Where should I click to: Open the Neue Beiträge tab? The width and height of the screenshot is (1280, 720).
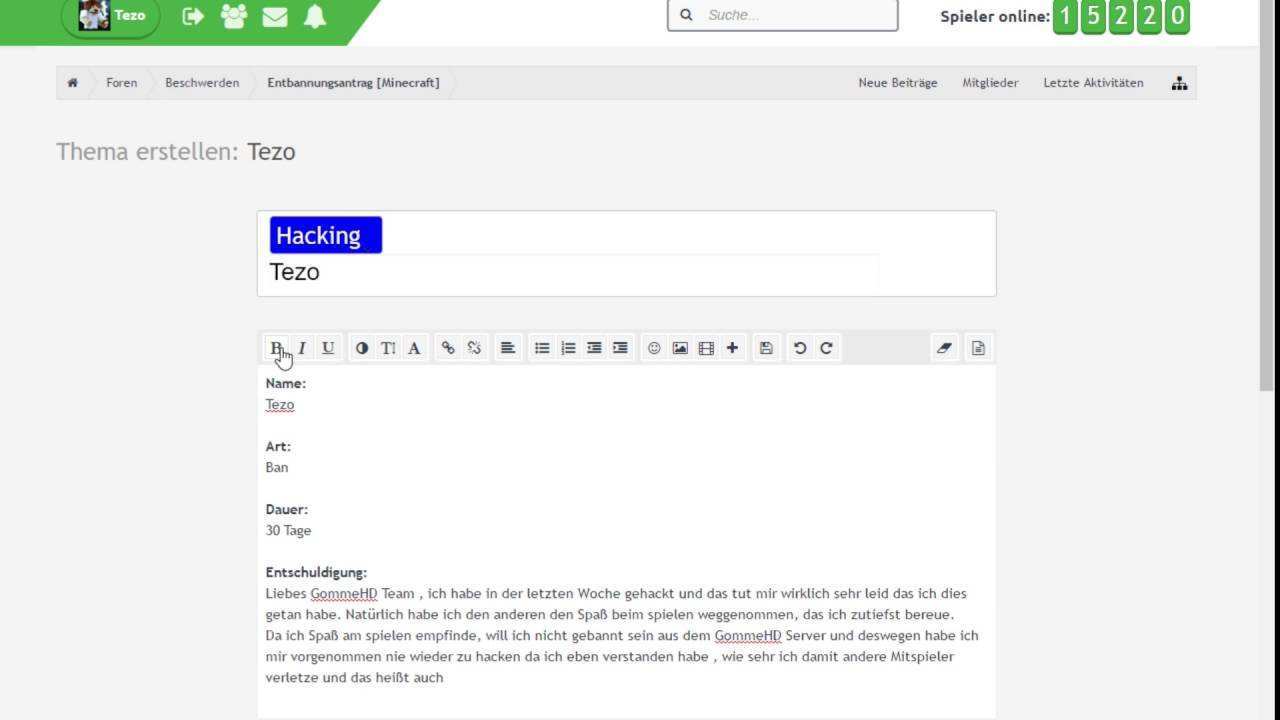pos(897,83)
